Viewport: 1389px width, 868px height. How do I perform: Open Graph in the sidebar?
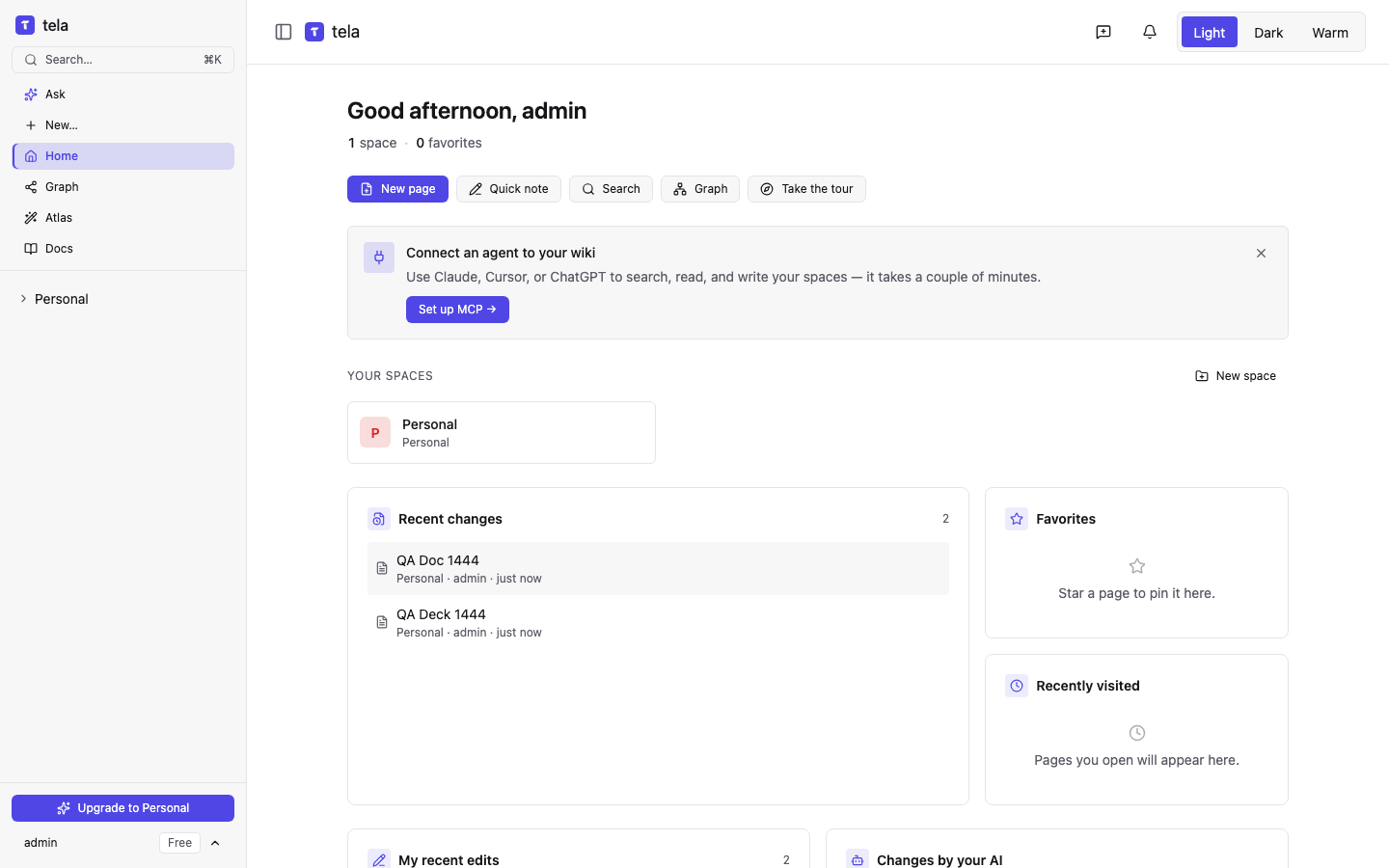point(123,187)
